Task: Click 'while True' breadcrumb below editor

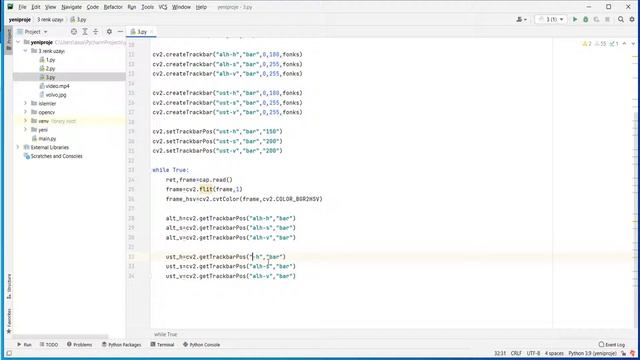Action: [x=166, y=334]
